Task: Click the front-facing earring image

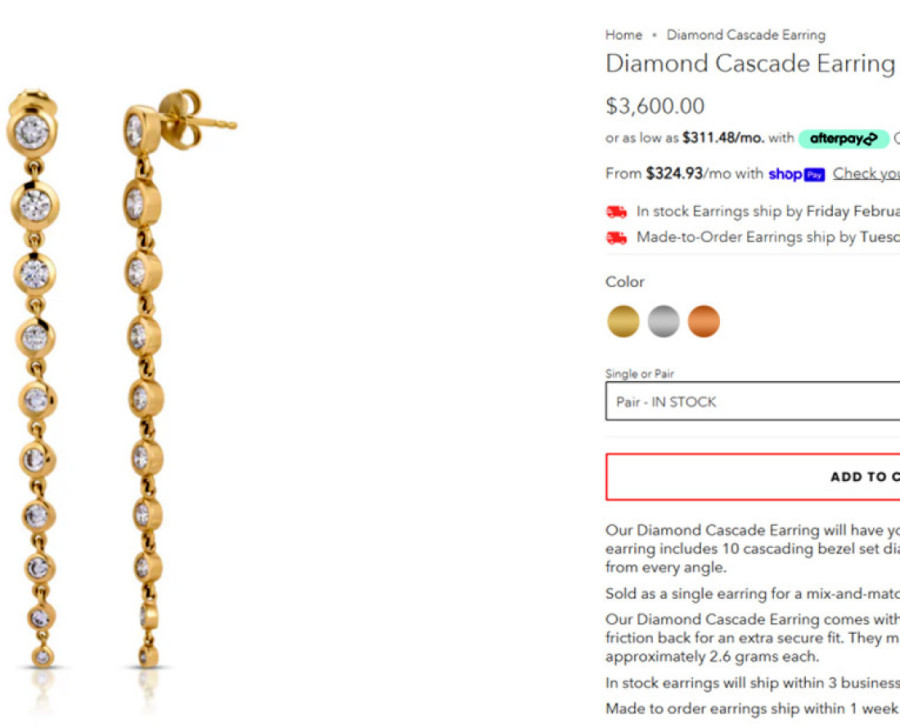Action: click(x=36, y=379)
